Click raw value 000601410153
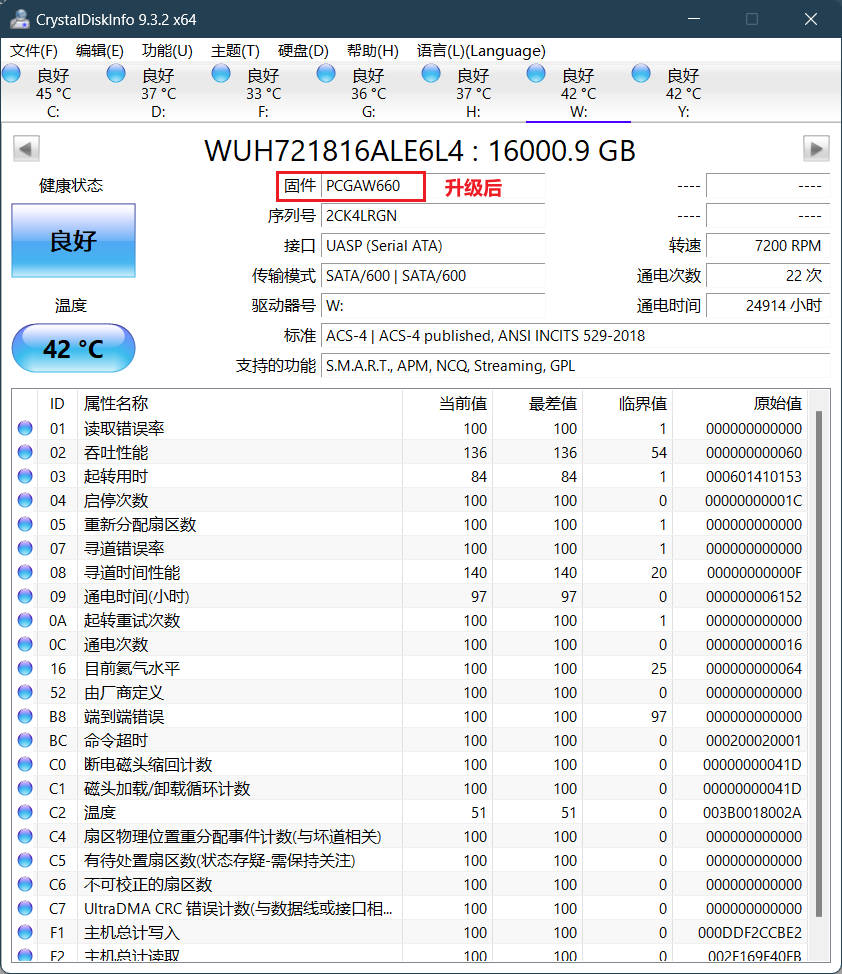Image resolution: width=842 pixels, height=974 pixels. pos(754,476)
